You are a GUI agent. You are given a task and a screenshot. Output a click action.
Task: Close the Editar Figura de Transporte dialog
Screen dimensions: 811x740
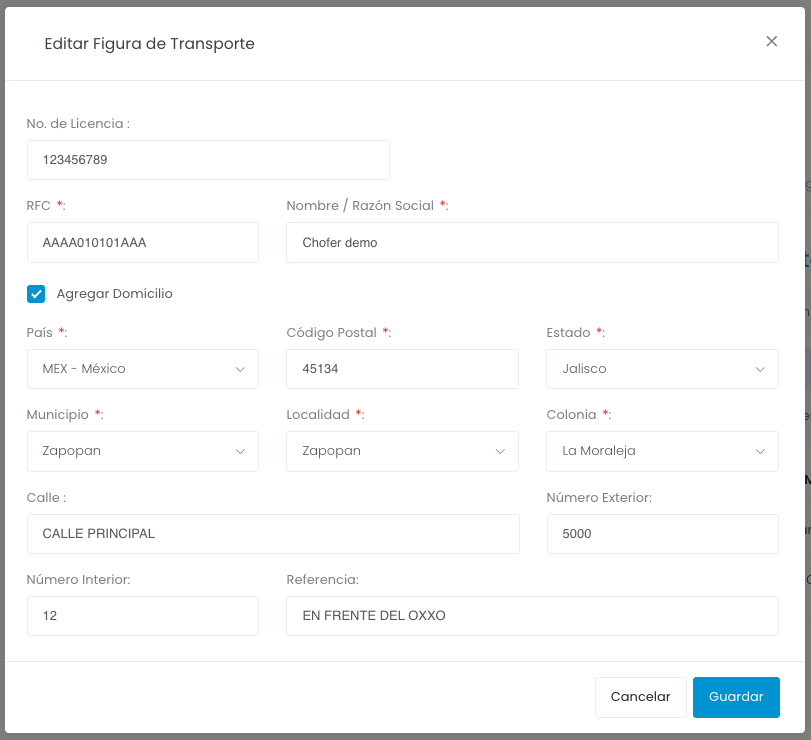click(771, 41)
